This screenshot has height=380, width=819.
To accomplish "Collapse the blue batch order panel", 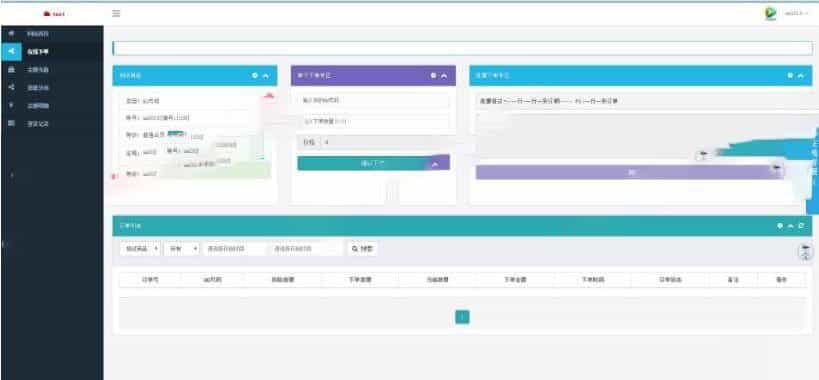I will click(x=802, y=76).
